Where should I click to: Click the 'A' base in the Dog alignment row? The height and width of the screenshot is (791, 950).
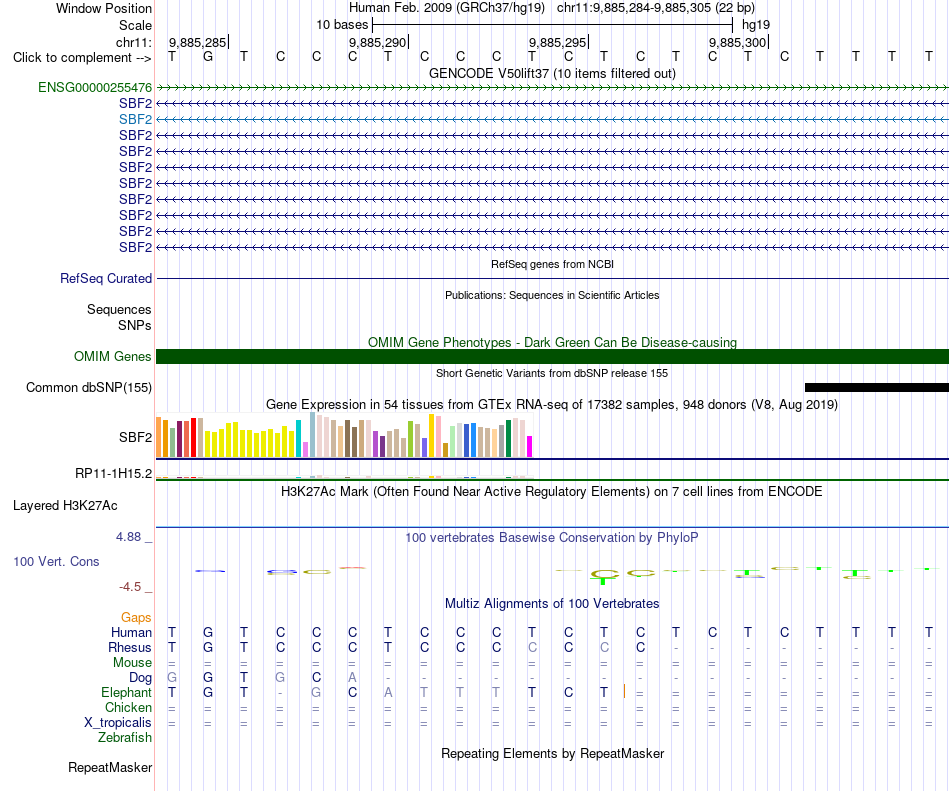tap(353, 677)
